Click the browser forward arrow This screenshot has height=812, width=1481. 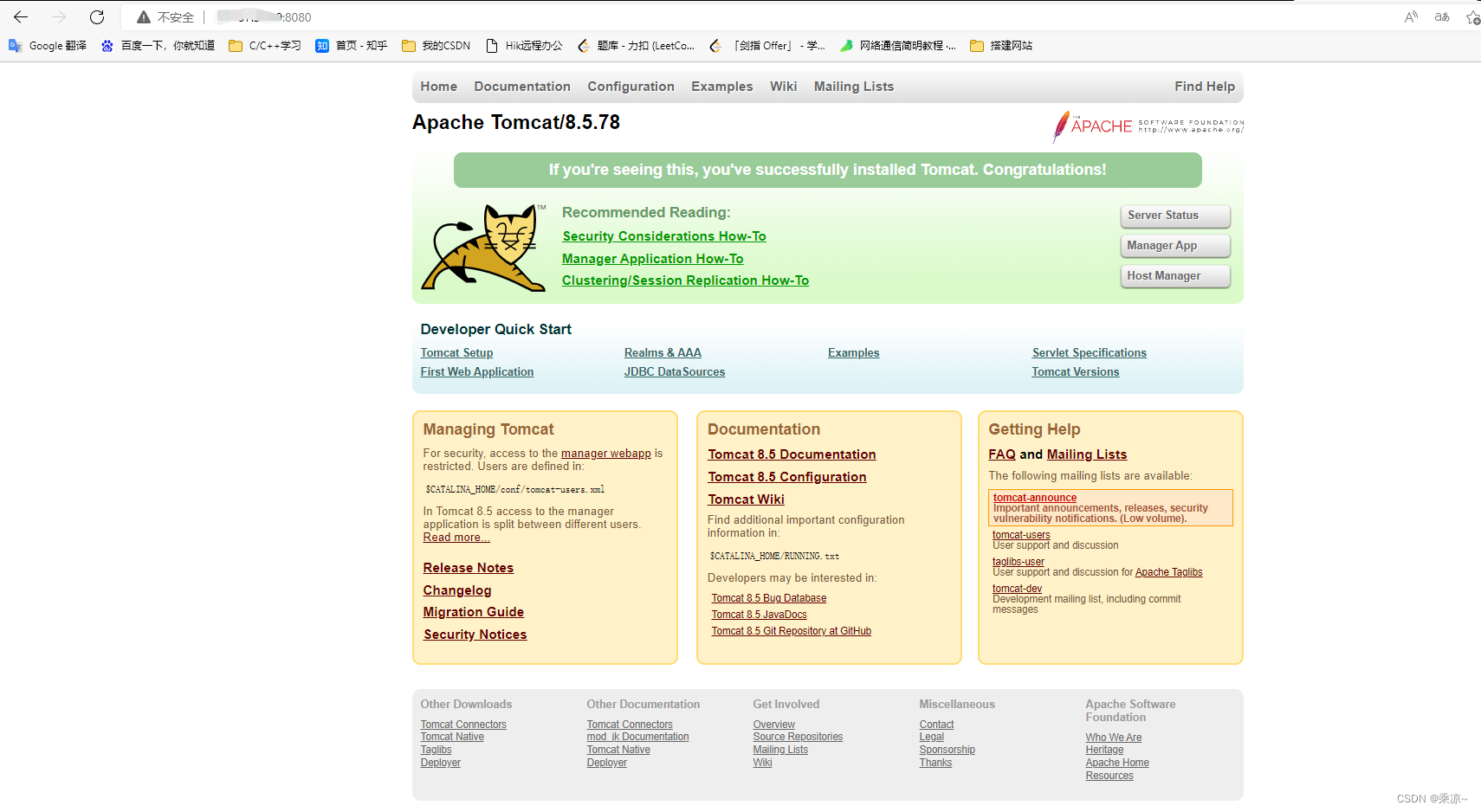[59, 16]
